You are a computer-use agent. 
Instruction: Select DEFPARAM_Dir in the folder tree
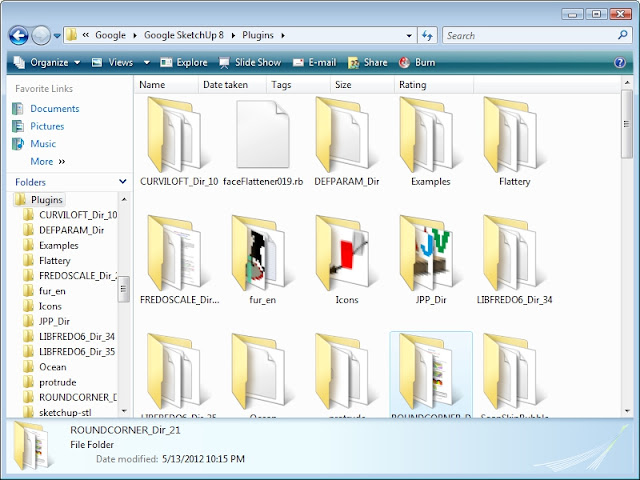coord(64,230)
